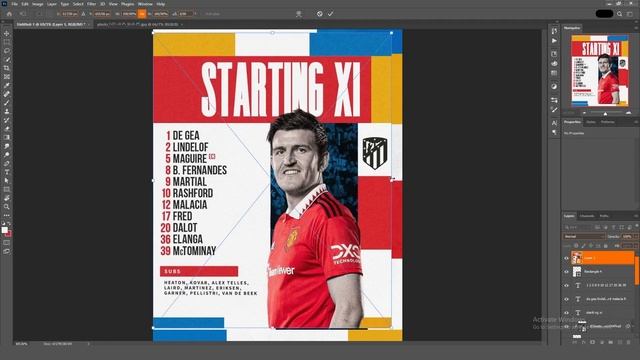Select the Eraser tool
The height and width of the screenshot is (360, 640).
tap(7, 129)
